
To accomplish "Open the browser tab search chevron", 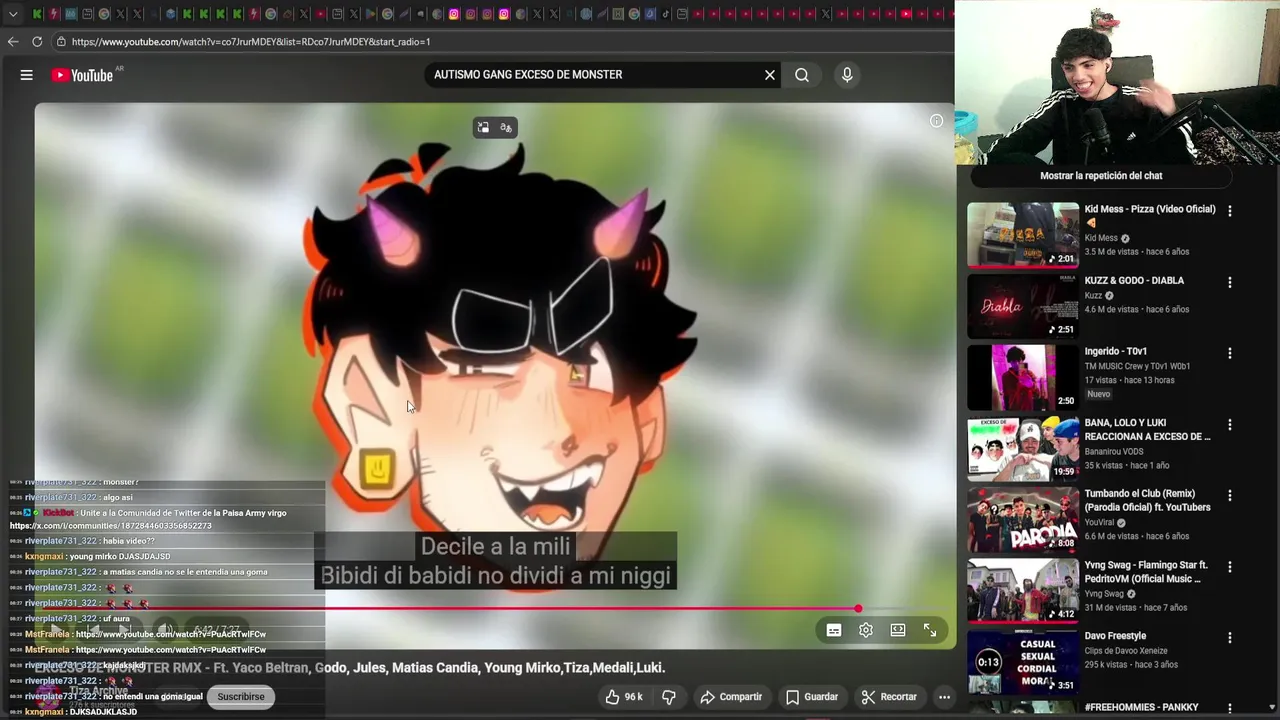I will click(x=12, y=14).
